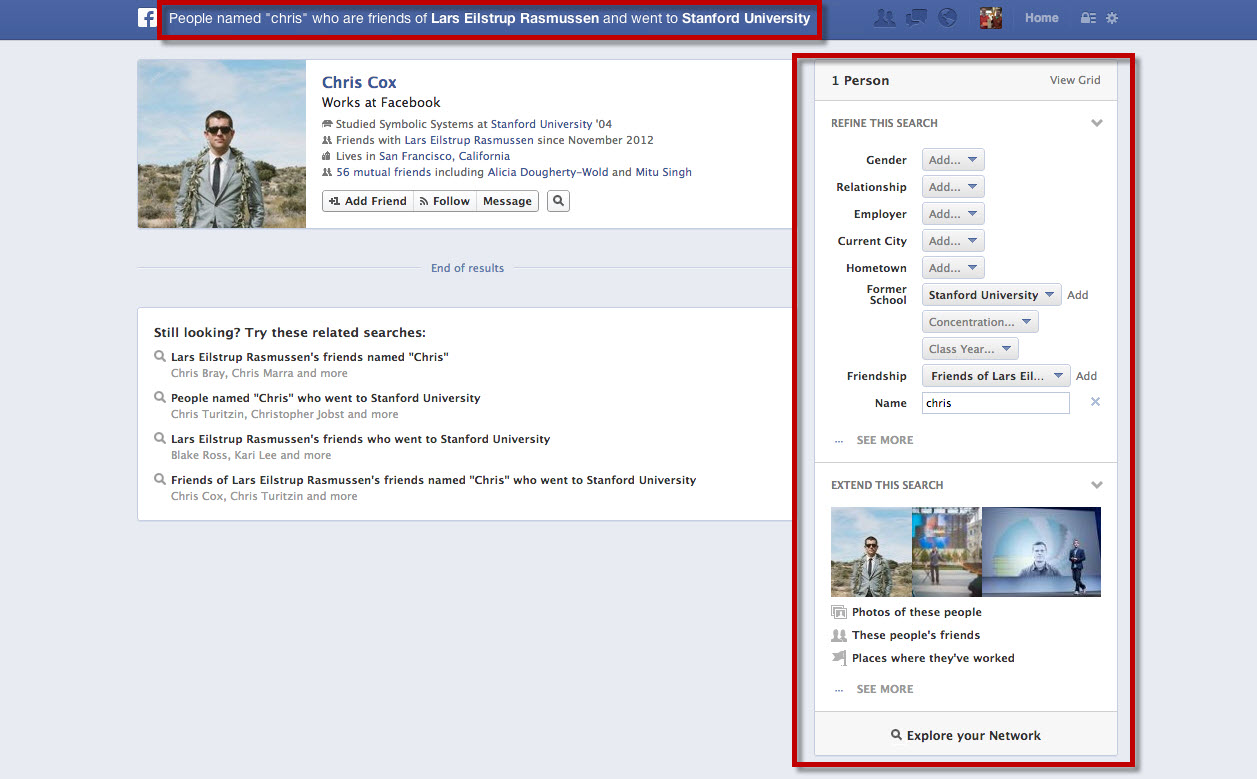Click the magnifier button beside Message

tap(559, 201)
